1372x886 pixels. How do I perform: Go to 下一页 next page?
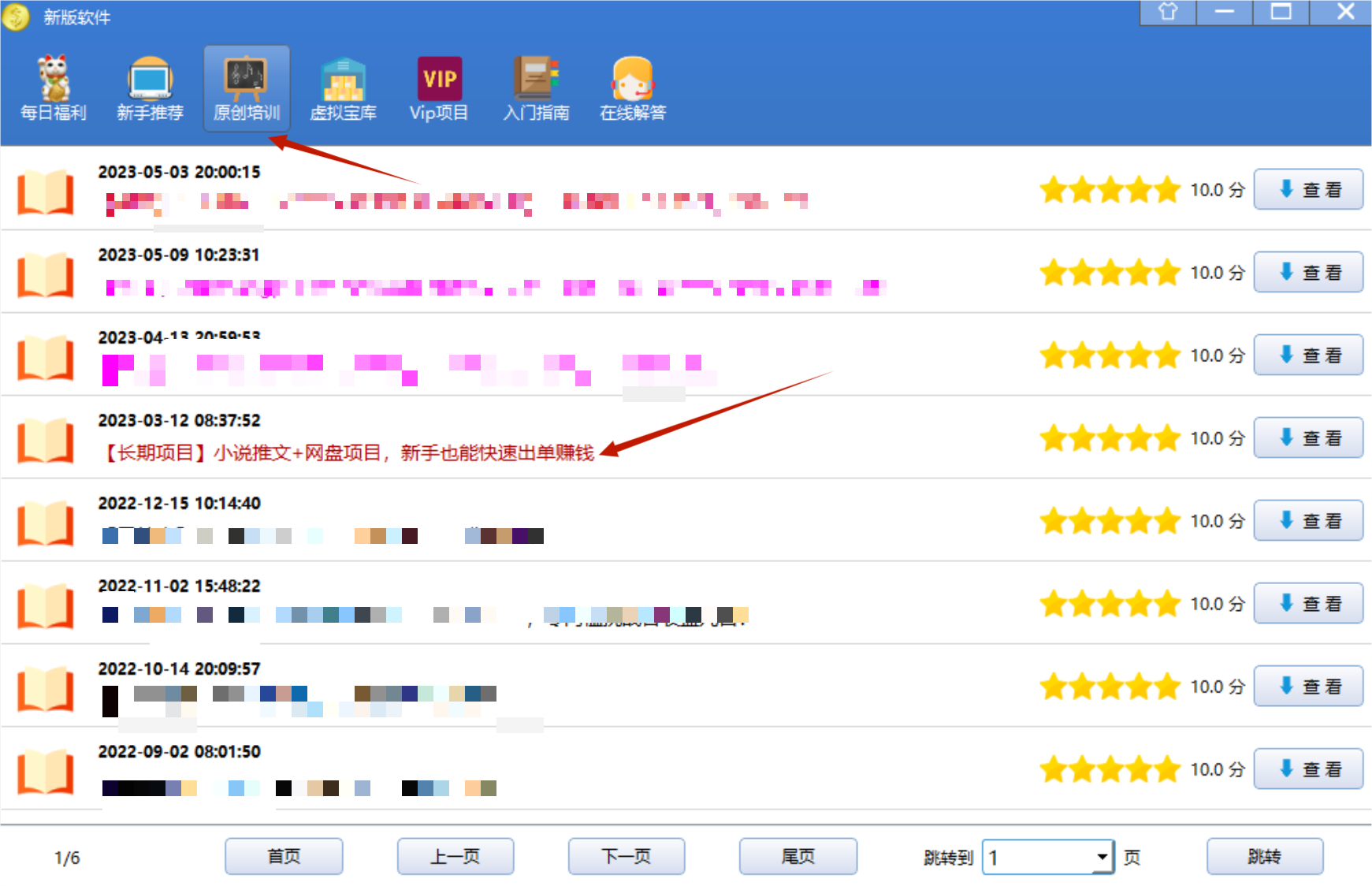[x=627, y=857]
